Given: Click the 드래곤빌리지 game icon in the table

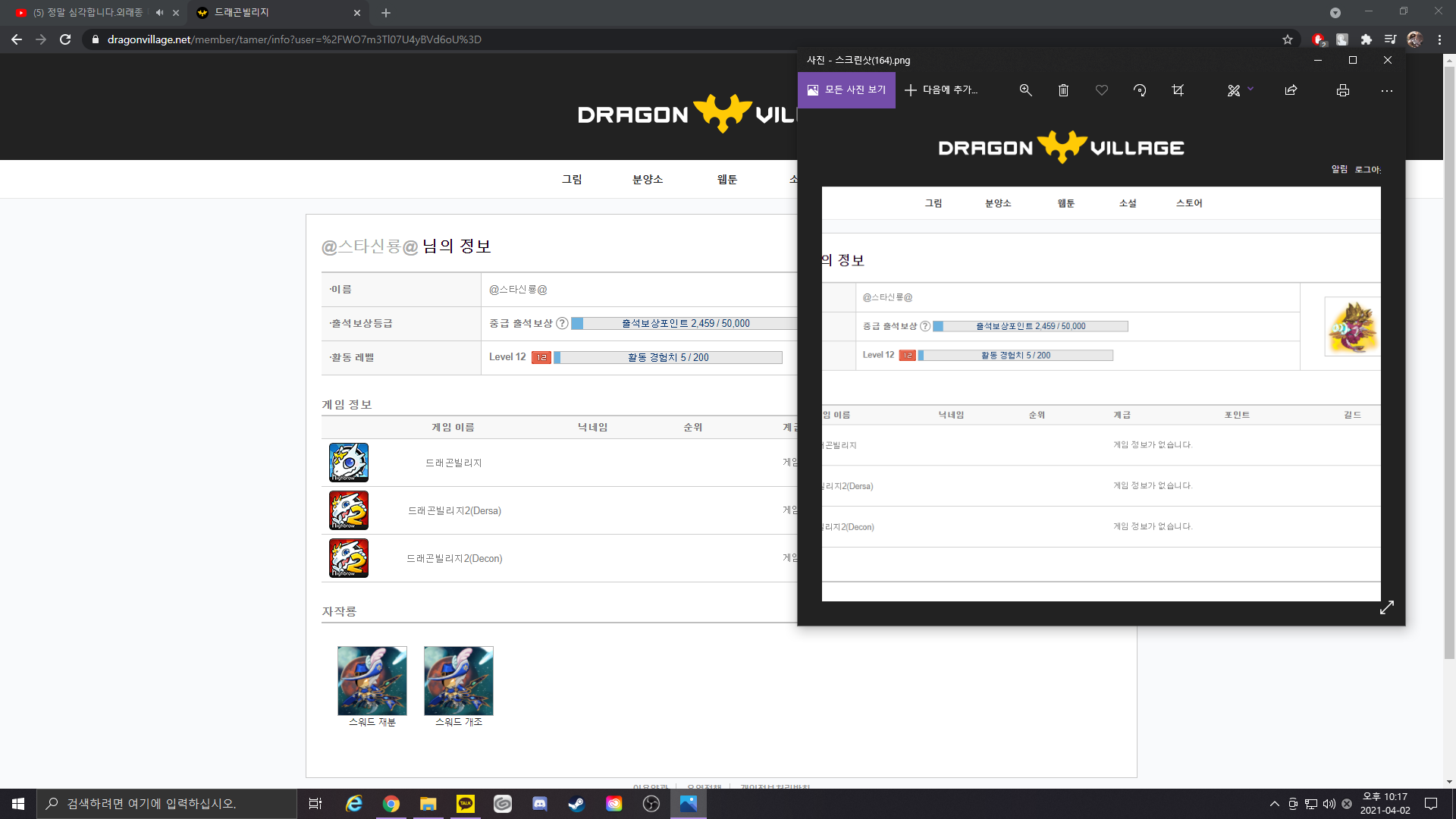Looking at the screenshot, I should point(349,463).
